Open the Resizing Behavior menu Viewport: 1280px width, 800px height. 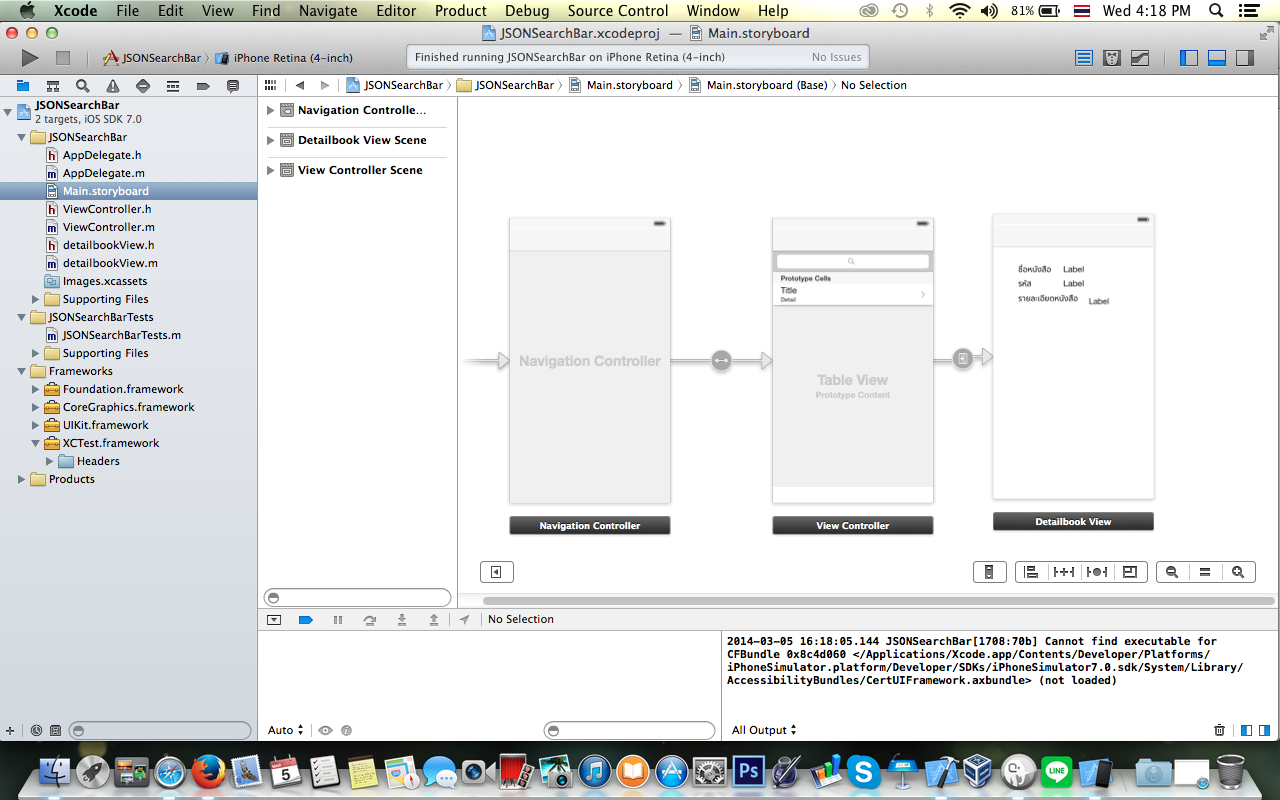pyautogui.click(x=1130, y=572)
